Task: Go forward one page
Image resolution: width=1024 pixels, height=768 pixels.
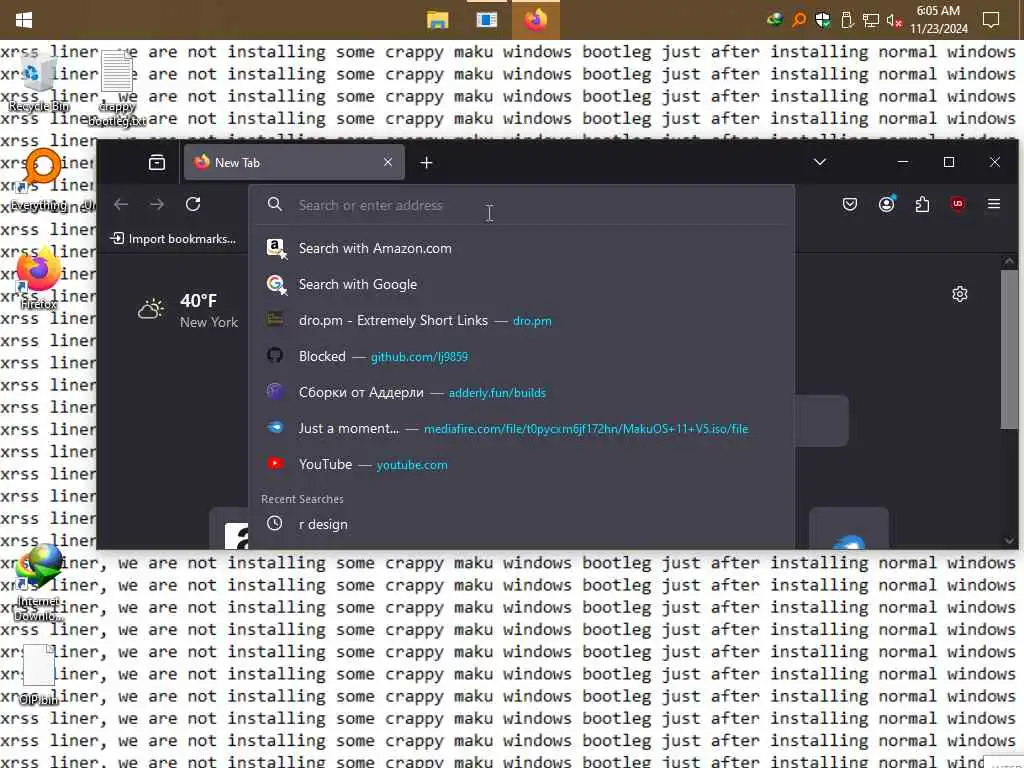Action: tap(157, 204)
